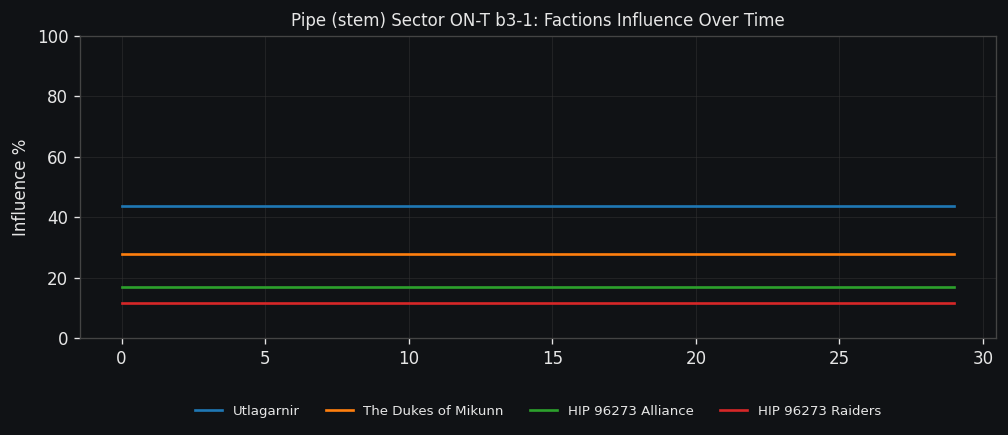Click the x-axis tick label 15
The image size is (1008, 435).
tap(552, 358)
